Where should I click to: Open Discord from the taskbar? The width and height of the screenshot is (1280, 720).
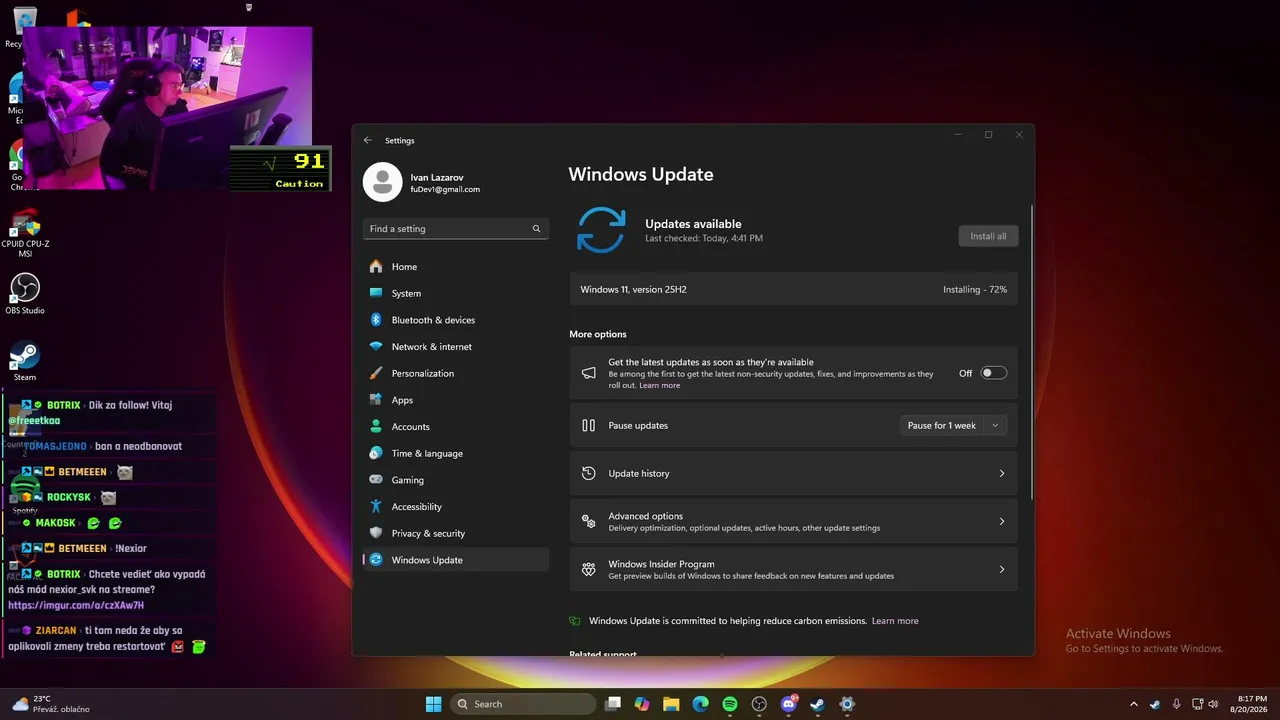click(x=788, y=704)
